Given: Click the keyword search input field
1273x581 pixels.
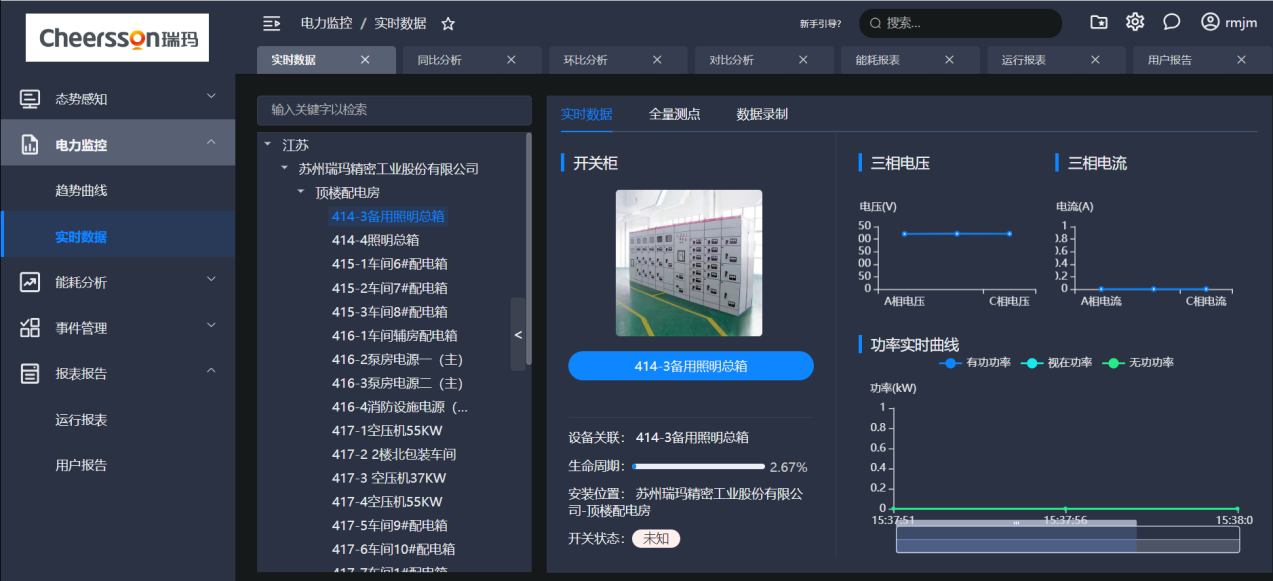Looking at the screenshot, I should (394, 111).
